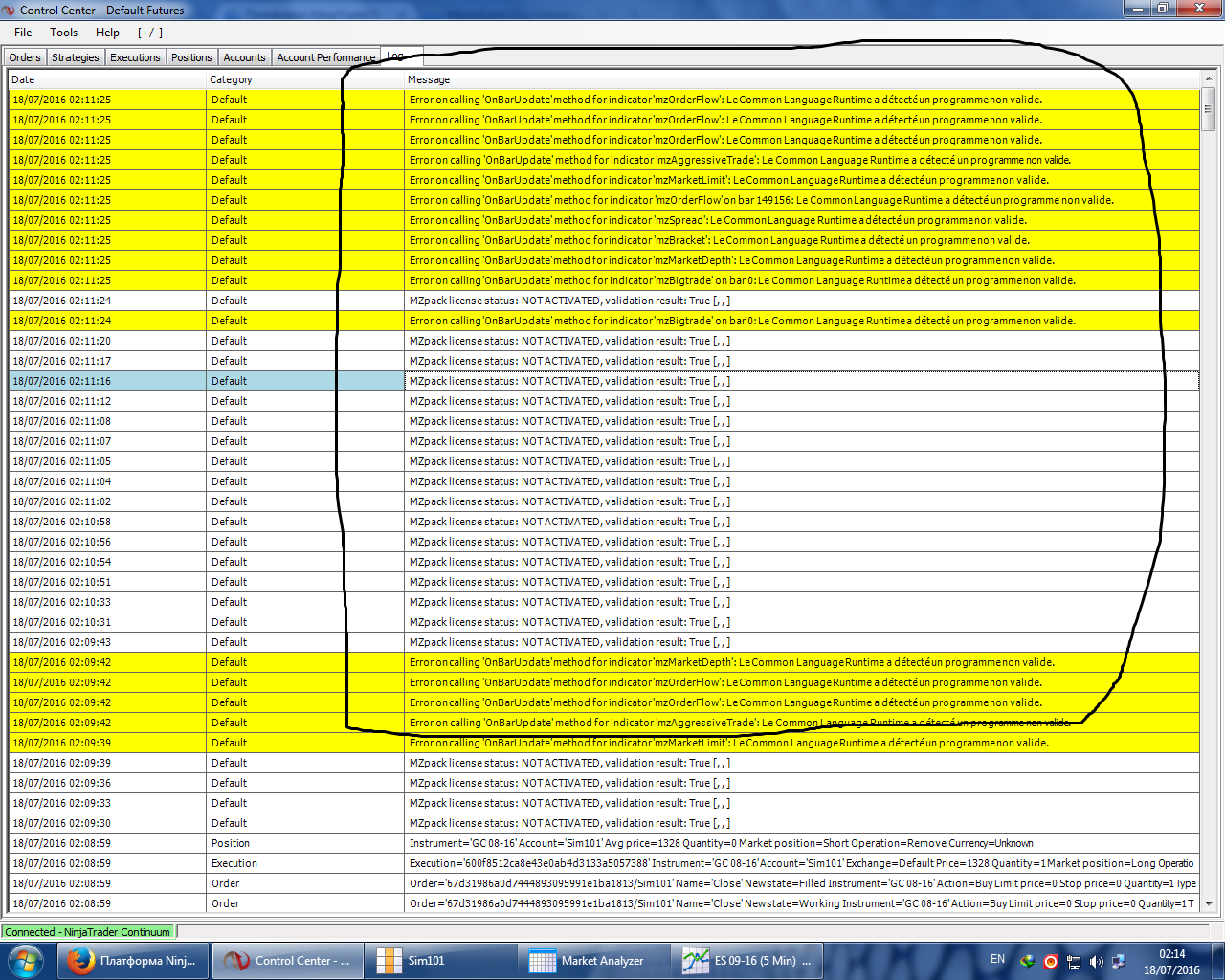Open the Tools menu
1225x980 pixels.
tap(64, 33)
